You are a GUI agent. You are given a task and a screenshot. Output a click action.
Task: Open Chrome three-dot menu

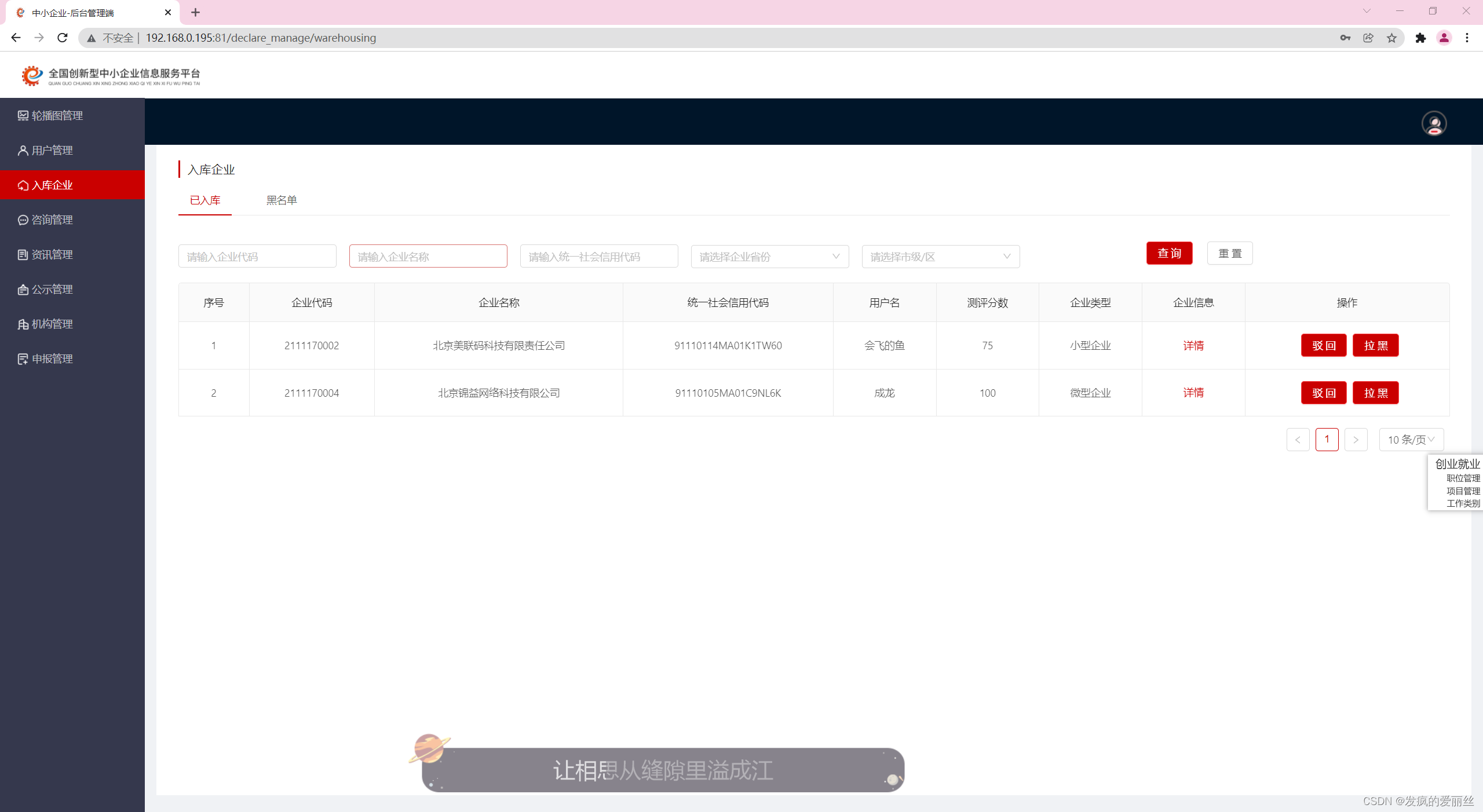coord(1467,38)
